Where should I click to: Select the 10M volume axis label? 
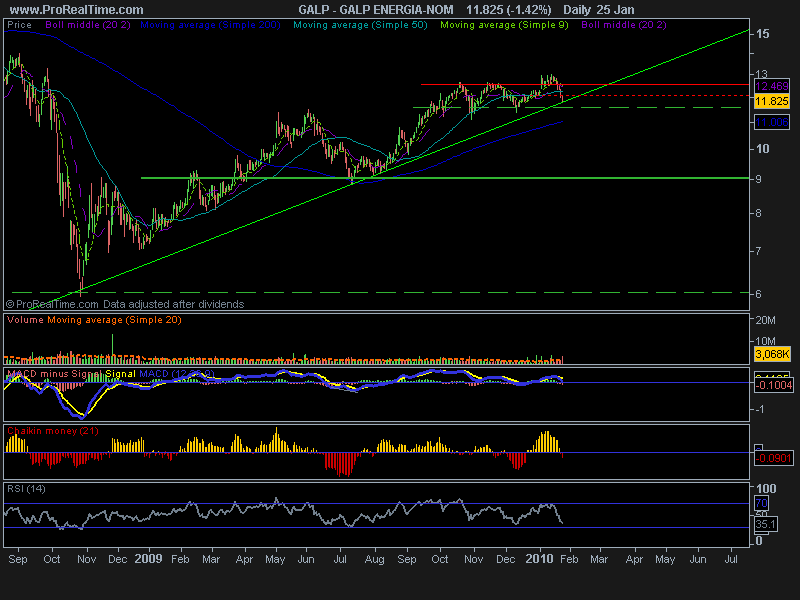click(766, 341)
